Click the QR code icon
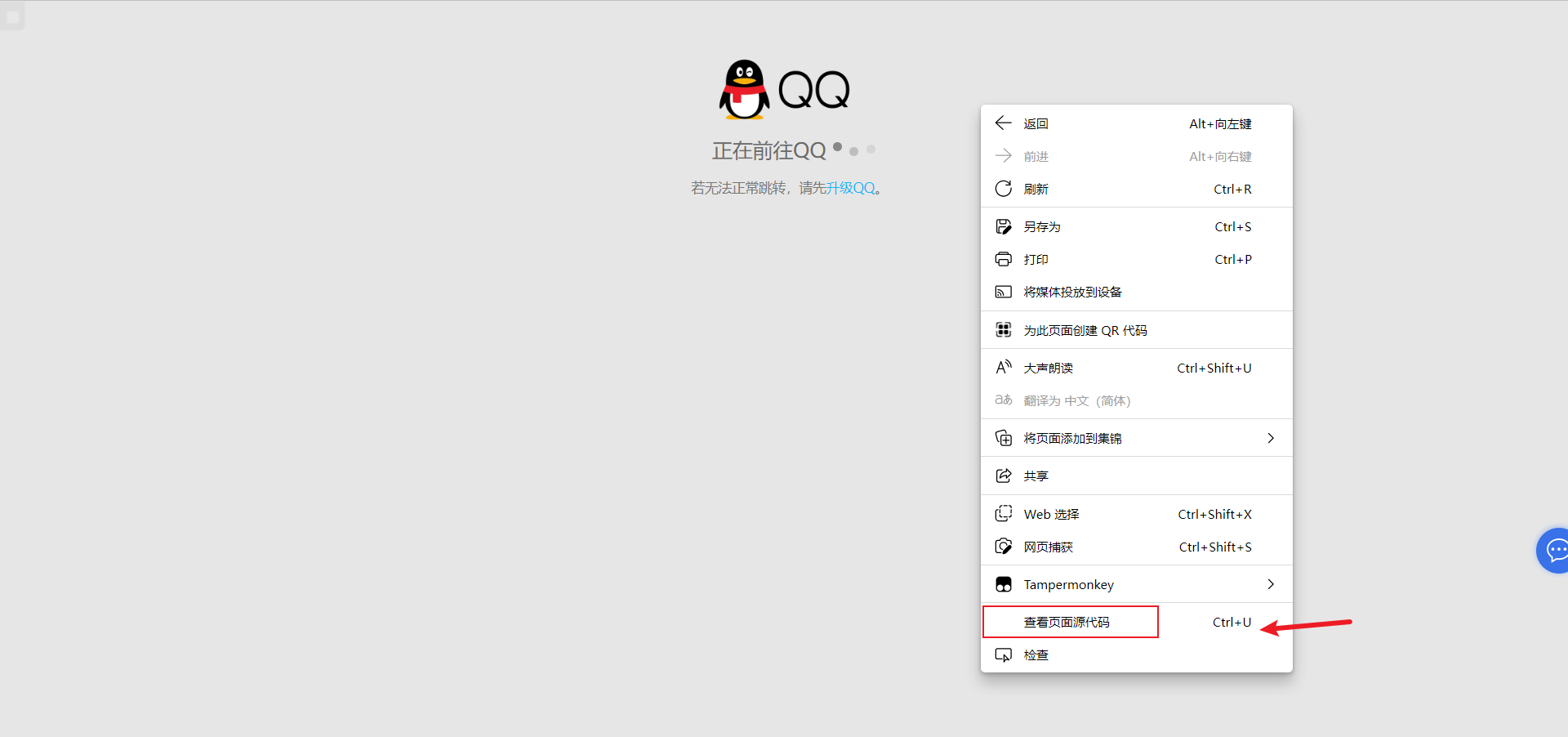Image resolution: width=1568 pixels, height=737 pixels. pos(1004,330)
